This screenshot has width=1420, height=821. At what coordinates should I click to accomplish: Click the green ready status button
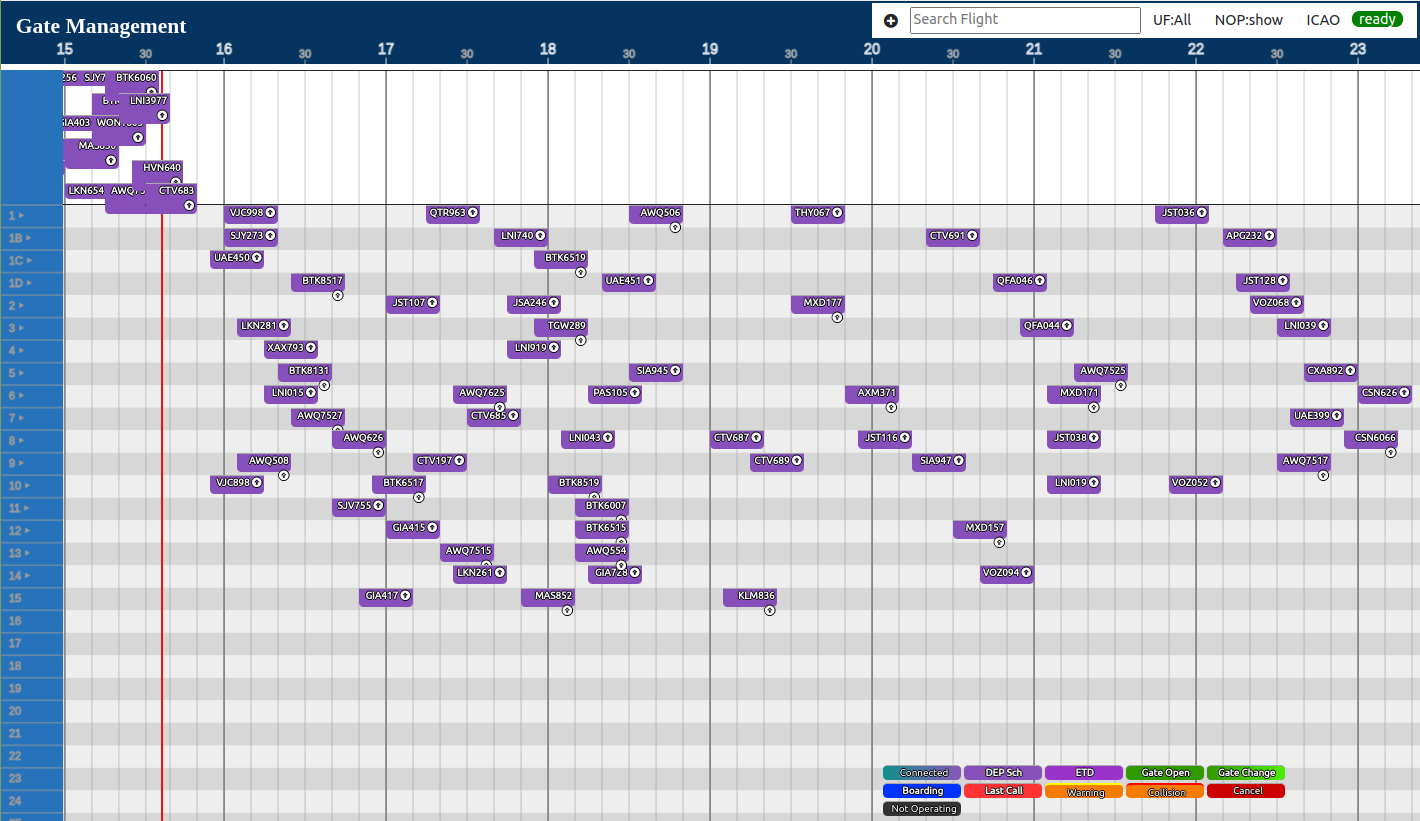(x=1377, y=20)
